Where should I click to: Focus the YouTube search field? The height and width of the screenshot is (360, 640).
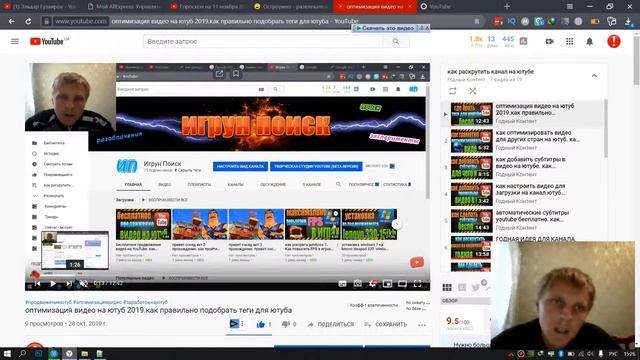(x=263, y=41)
